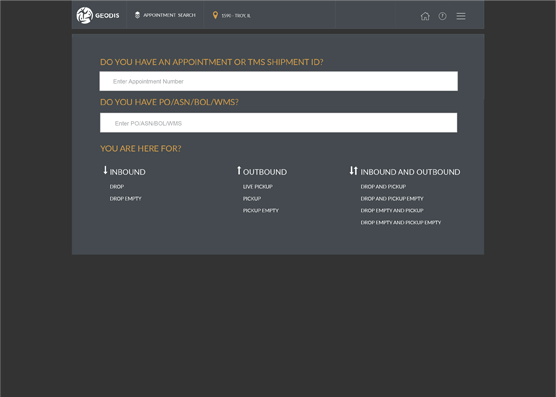Select the OUTBOUND heading

265,172
